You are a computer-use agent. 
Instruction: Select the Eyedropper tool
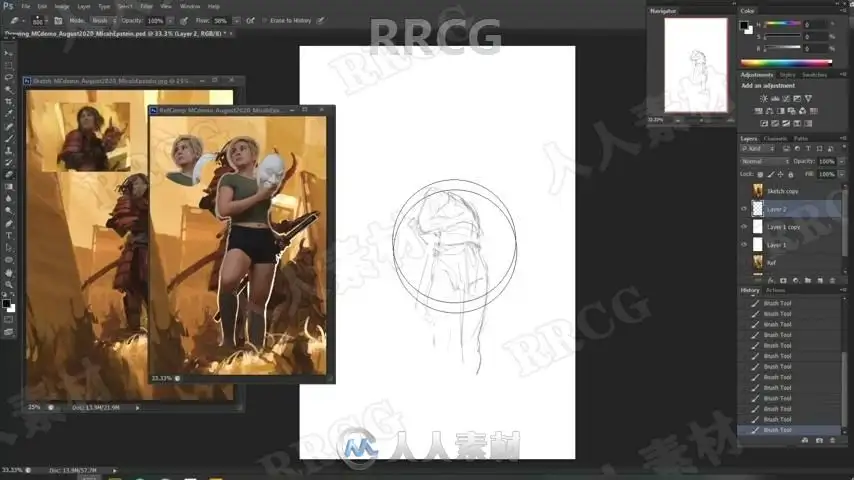[9, 113]
